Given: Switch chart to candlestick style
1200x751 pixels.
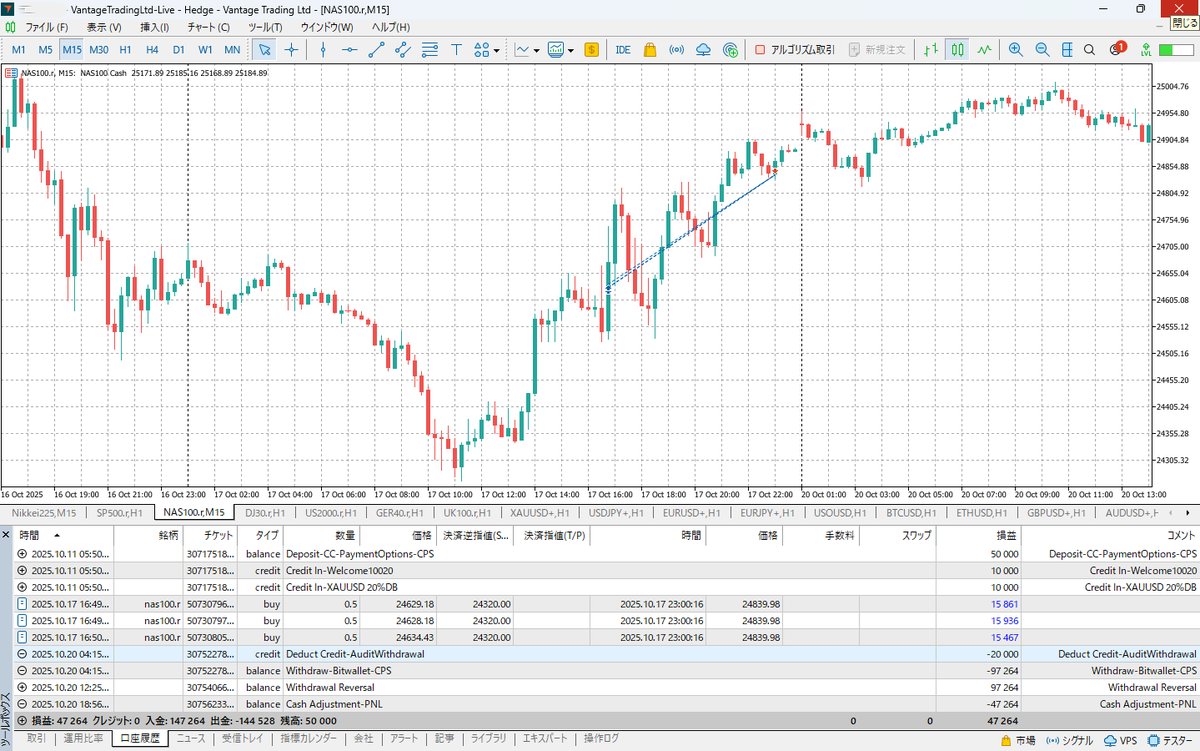Looking at the screenshot, I should 958,49.
